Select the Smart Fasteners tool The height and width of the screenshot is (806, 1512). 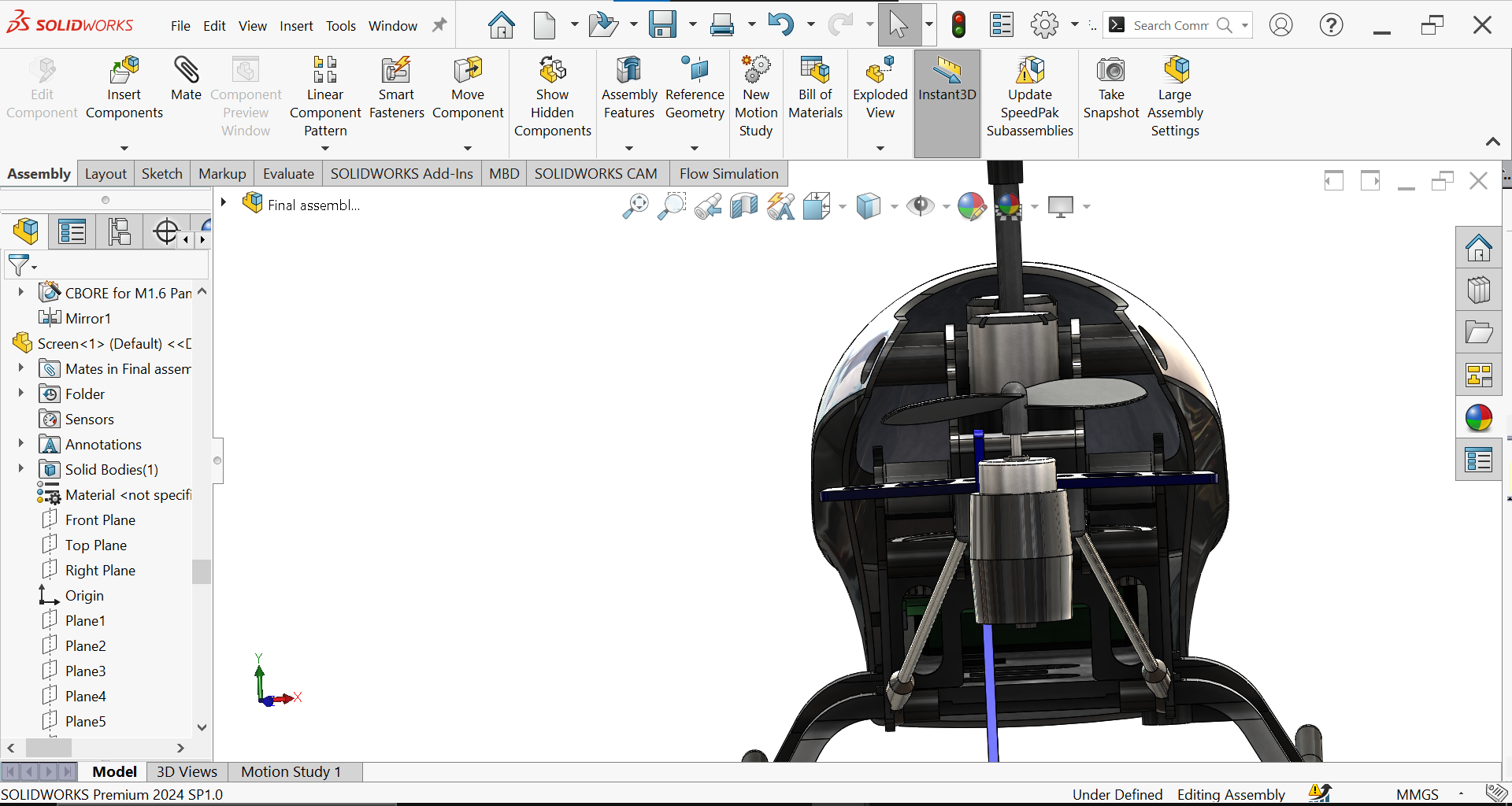coord(396,88)
